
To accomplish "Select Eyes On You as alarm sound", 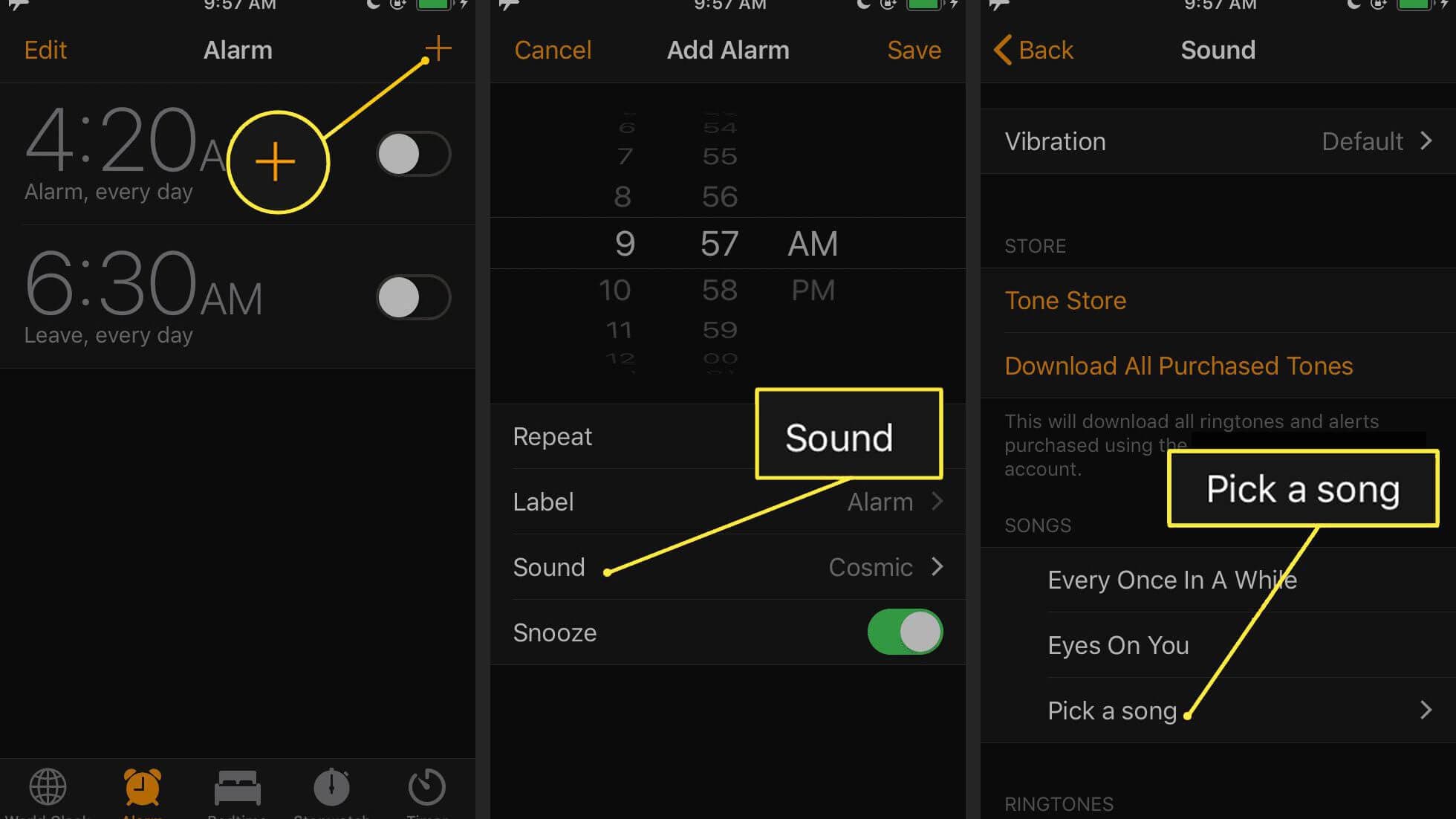I will click(x=1117, y=645).
